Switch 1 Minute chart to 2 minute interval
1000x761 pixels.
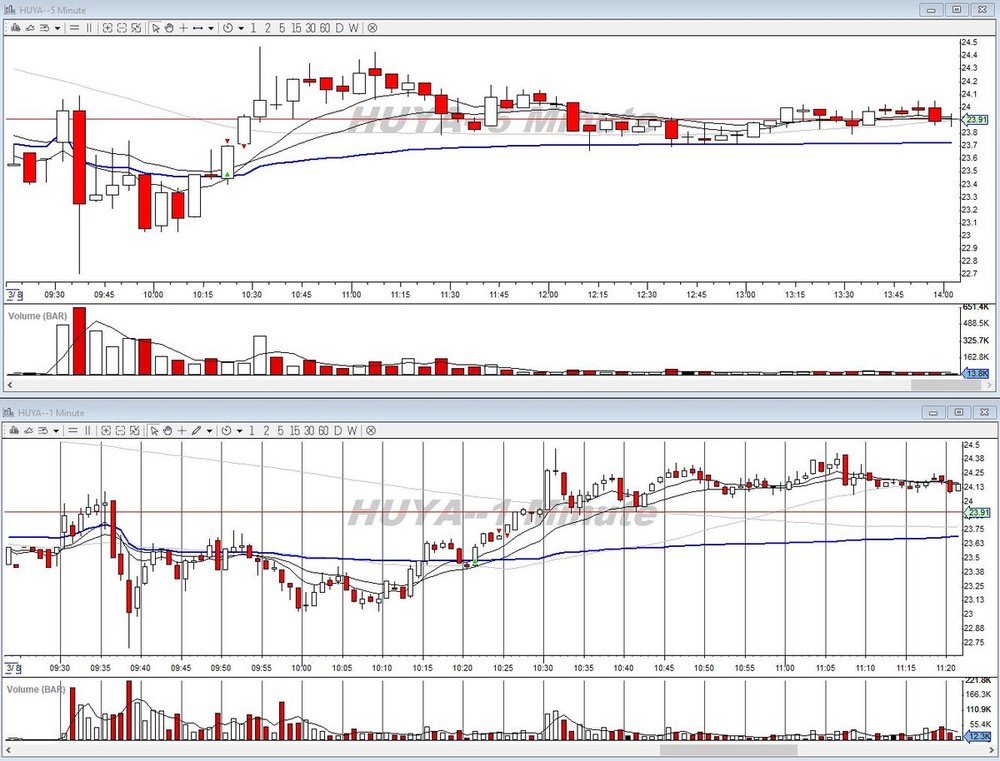coord(267,431)
